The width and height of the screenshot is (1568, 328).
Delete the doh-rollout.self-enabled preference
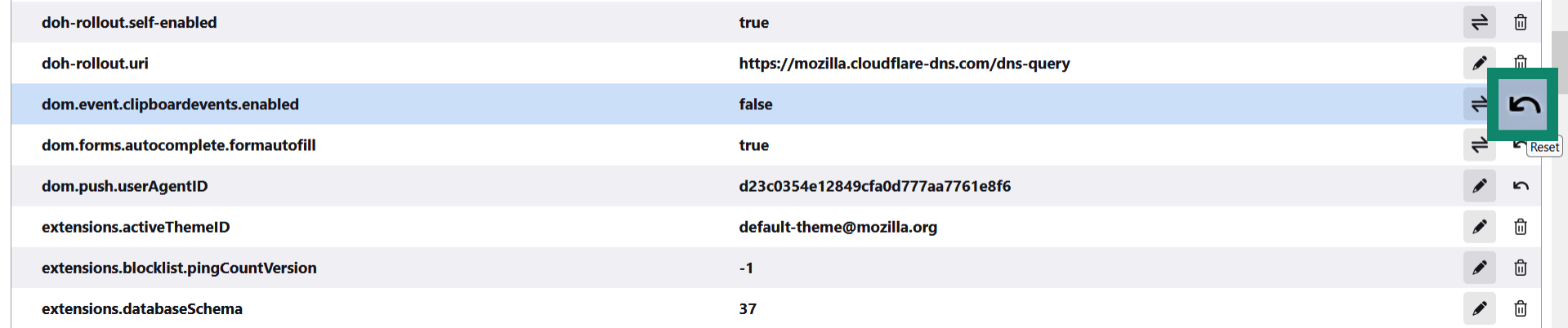[1520, 22]
